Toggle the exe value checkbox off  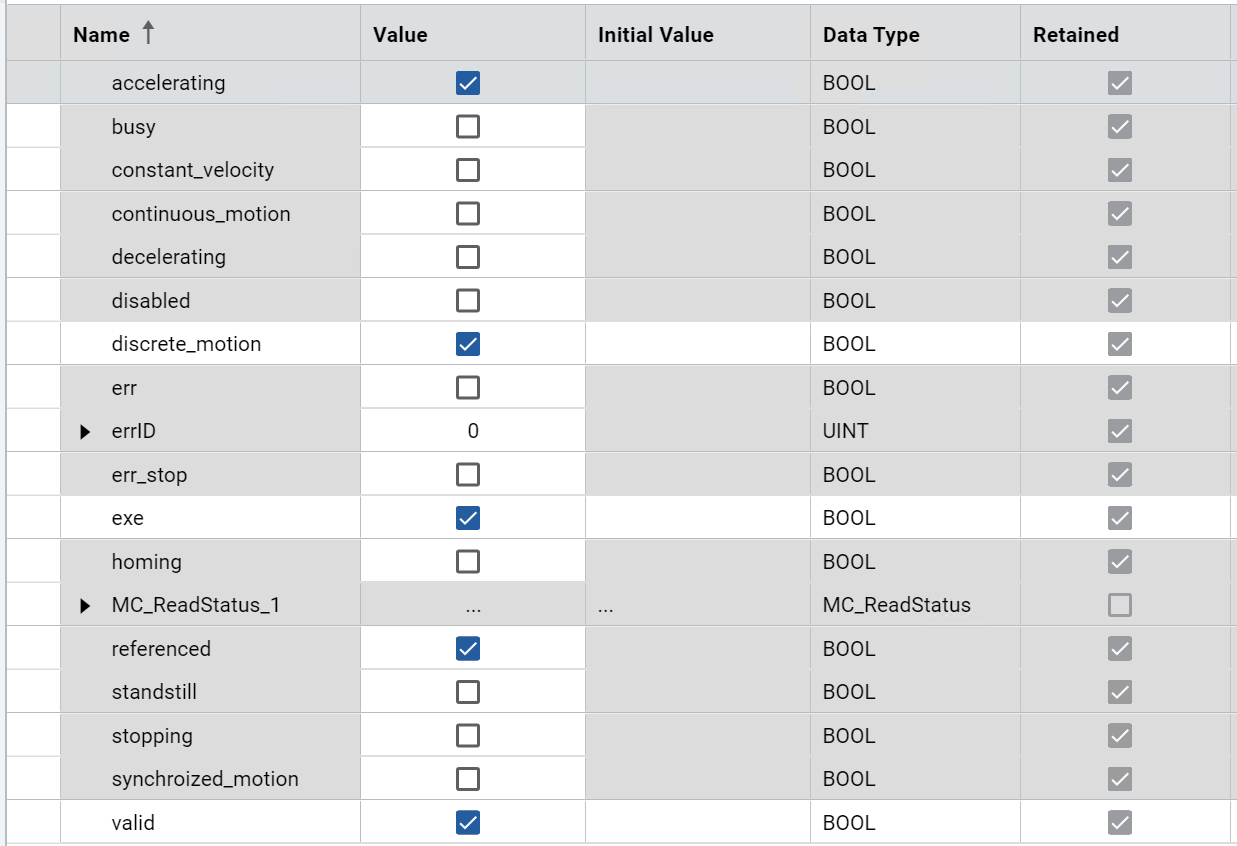click(x=467, y=518)
